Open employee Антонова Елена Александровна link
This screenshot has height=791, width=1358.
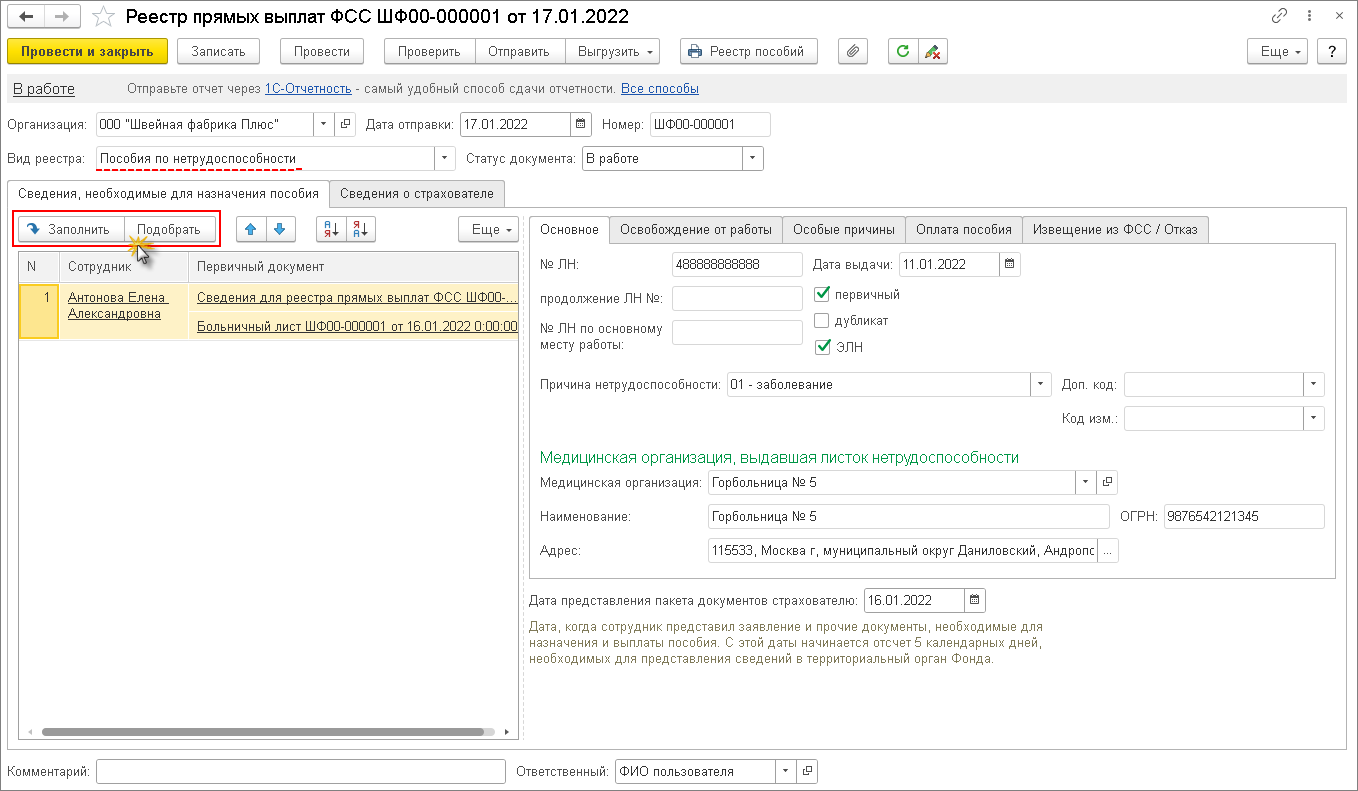[118, 305]
